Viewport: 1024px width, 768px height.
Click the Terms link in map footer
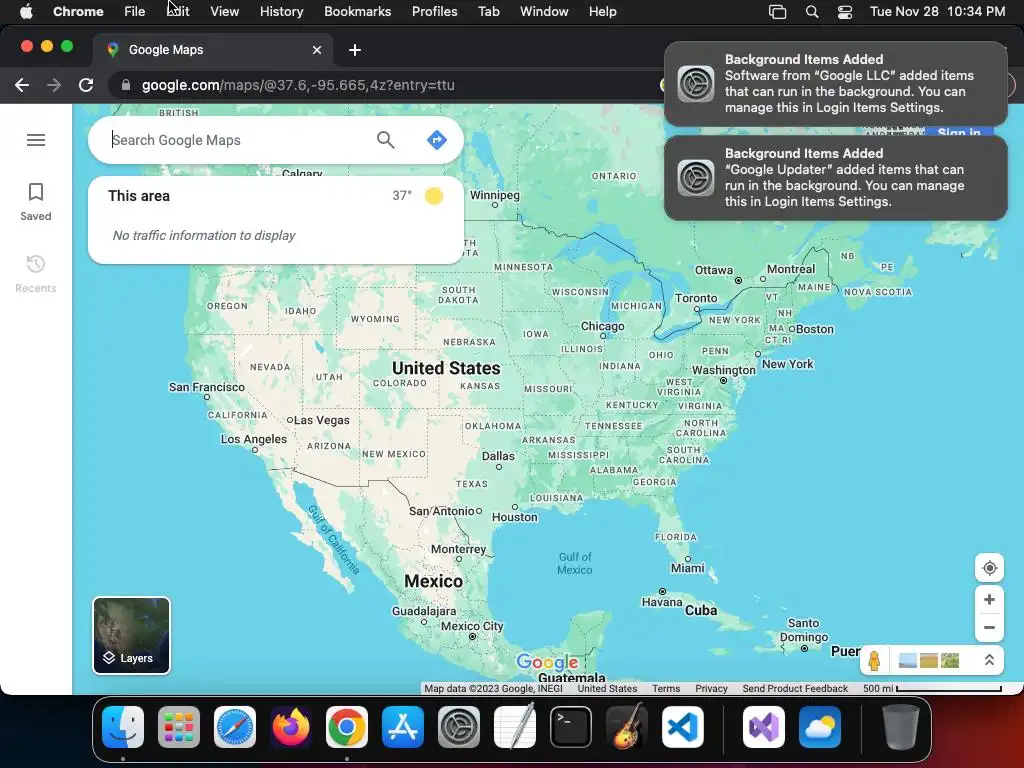tap(665, 688)
